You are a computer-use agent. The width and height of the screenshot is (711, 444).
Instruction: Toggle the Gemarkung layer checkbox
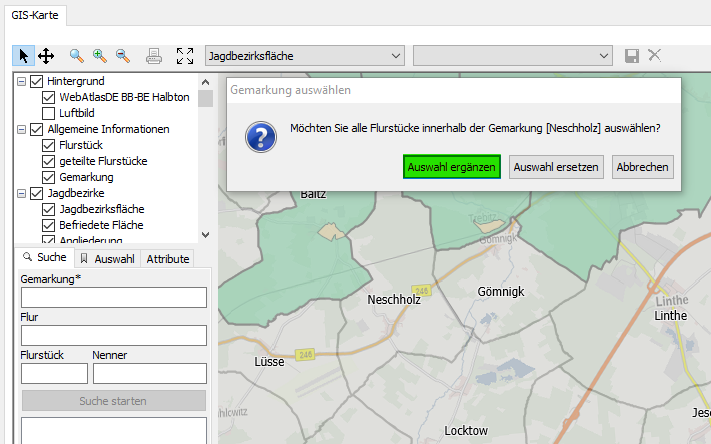(x=49, y=177)
